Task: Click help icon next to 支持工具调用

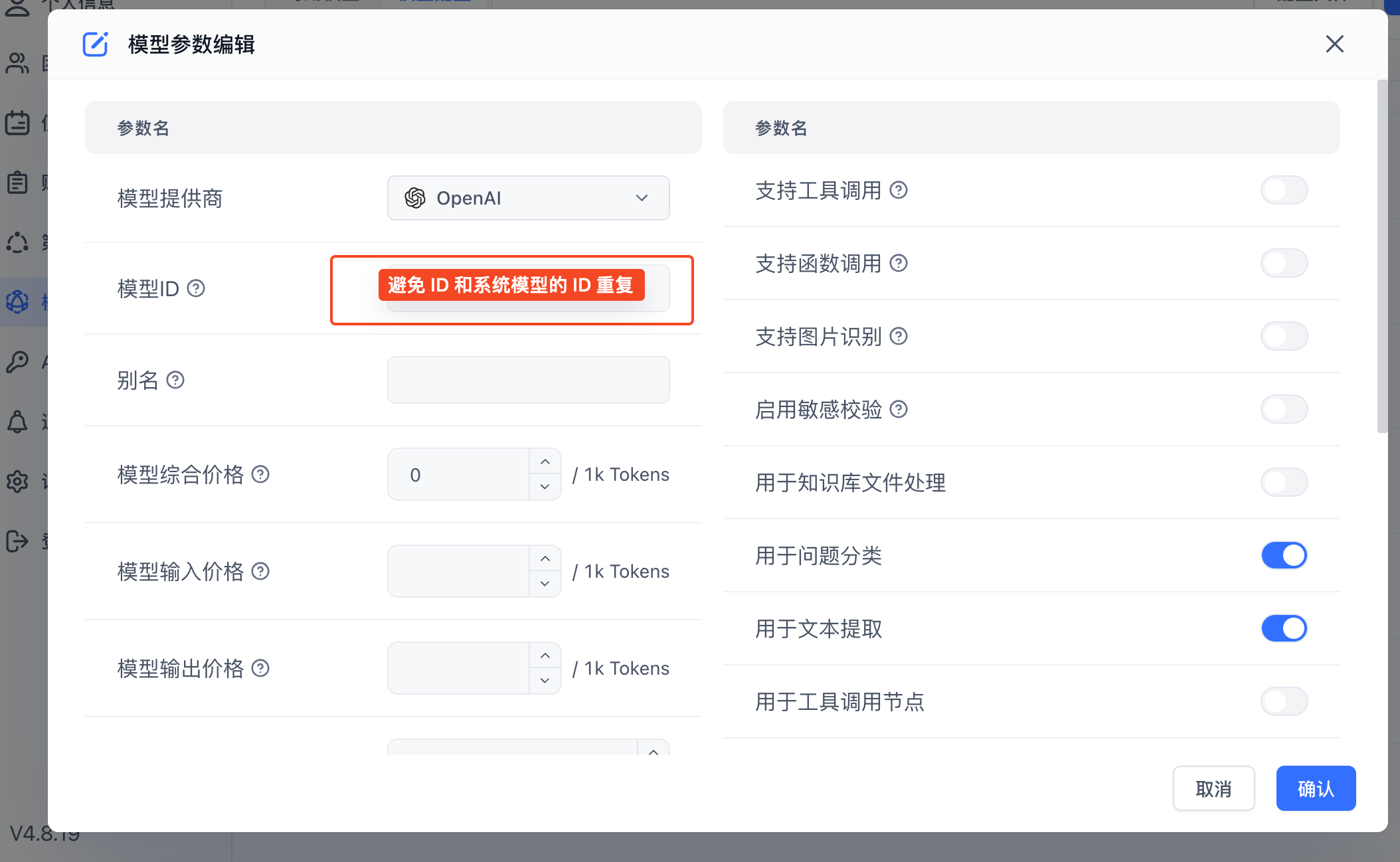Action: [x=899, y=191]
